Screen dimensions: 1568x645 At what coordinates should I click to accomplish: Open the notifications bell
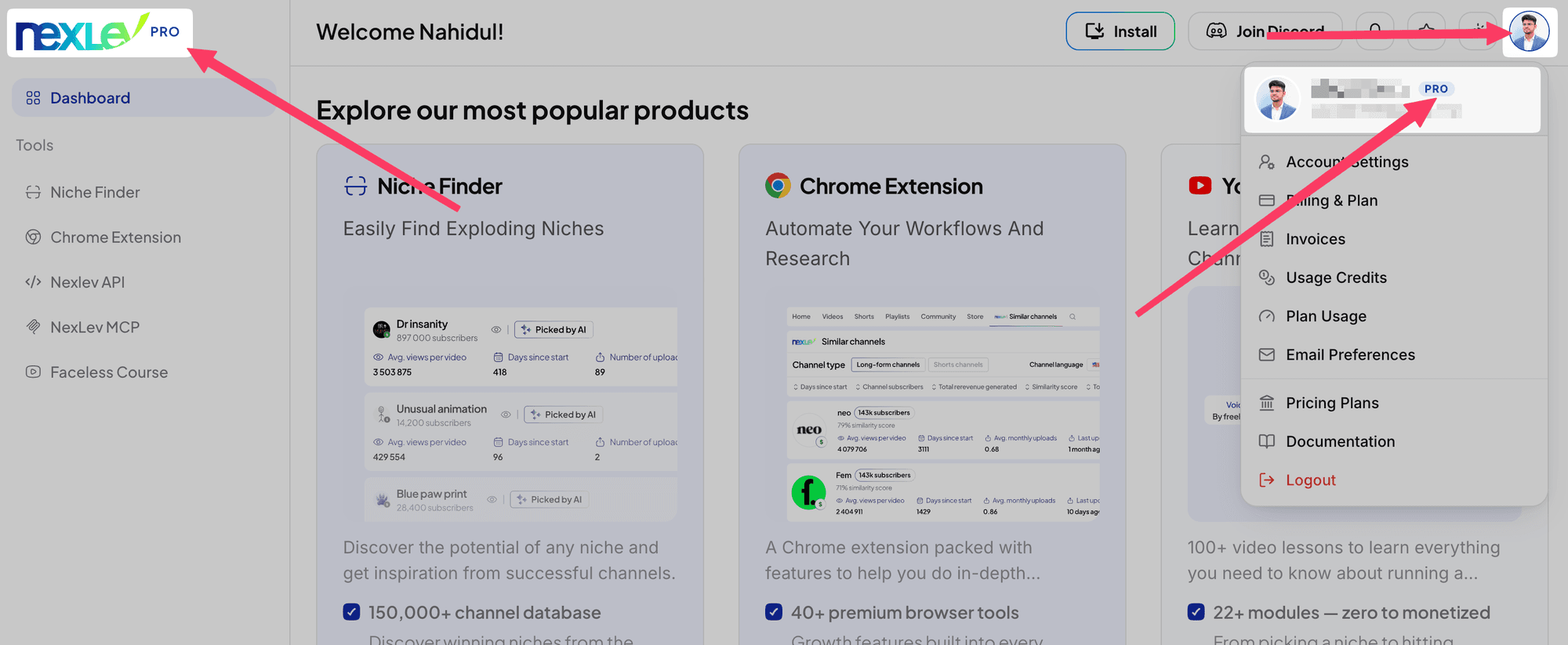pos(1375,31)
